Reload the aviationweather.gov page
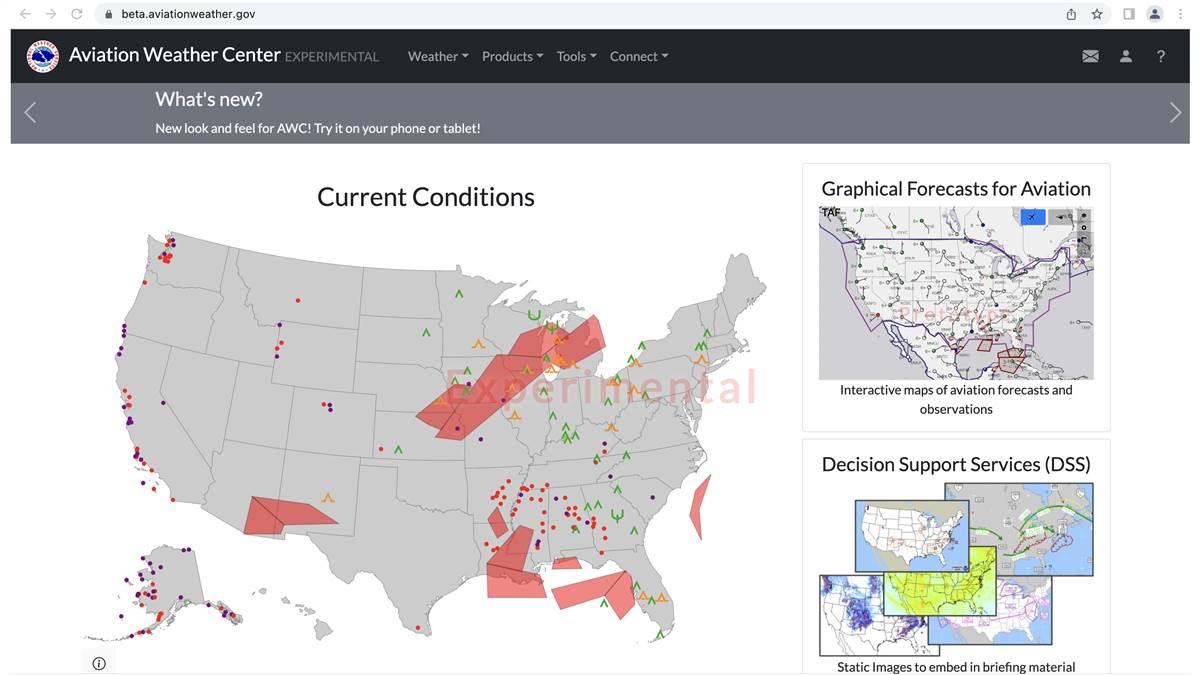The width and height of the screenshot is (1200, 675). point(77,14)
